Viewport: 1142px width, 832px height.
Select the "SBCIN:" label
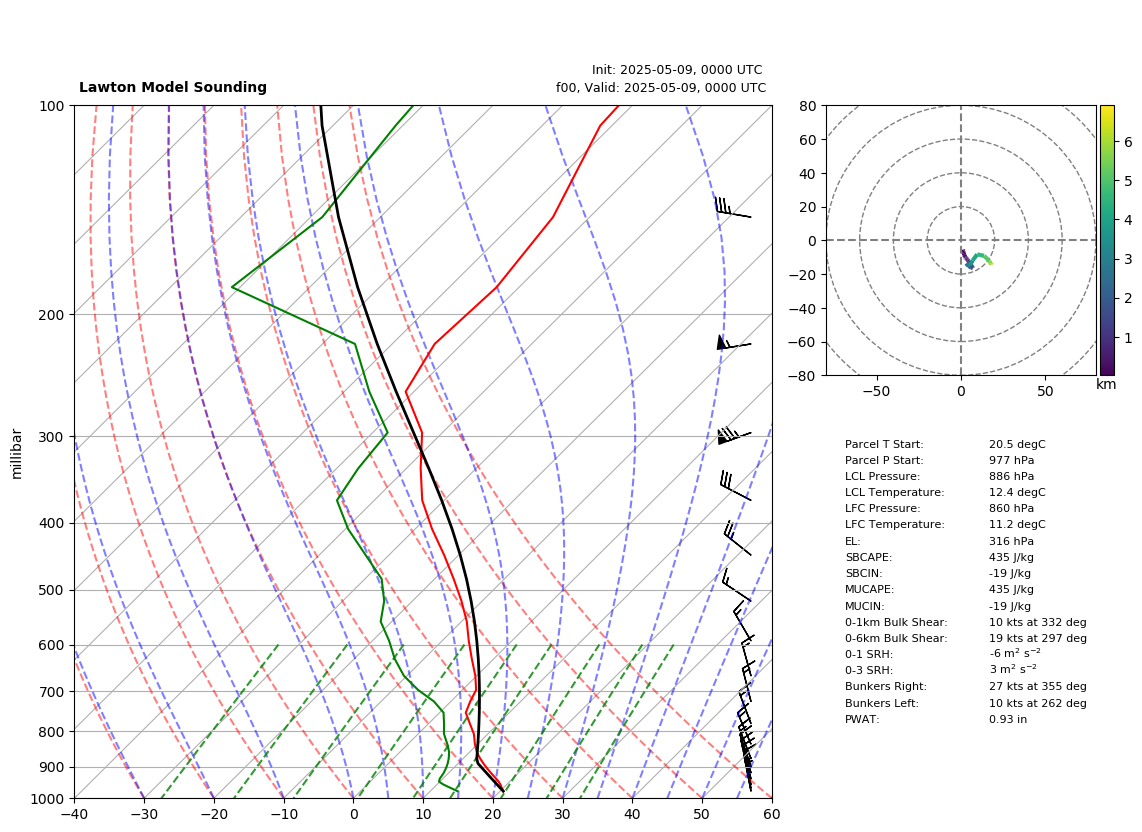864,573
